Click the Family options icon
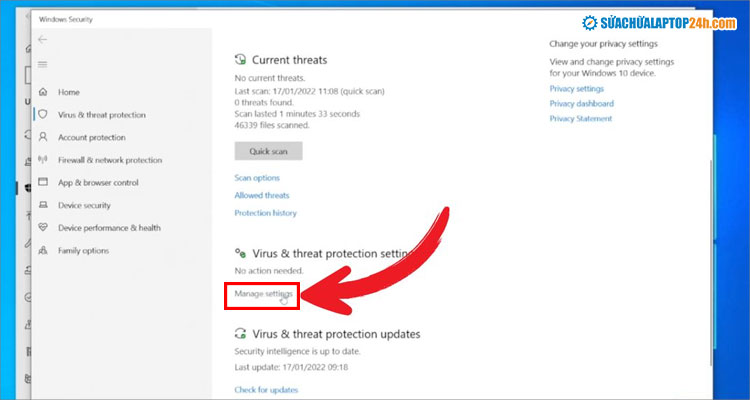Screen dimensions: 750x400 pyautogui.click(x=42, y=250)
